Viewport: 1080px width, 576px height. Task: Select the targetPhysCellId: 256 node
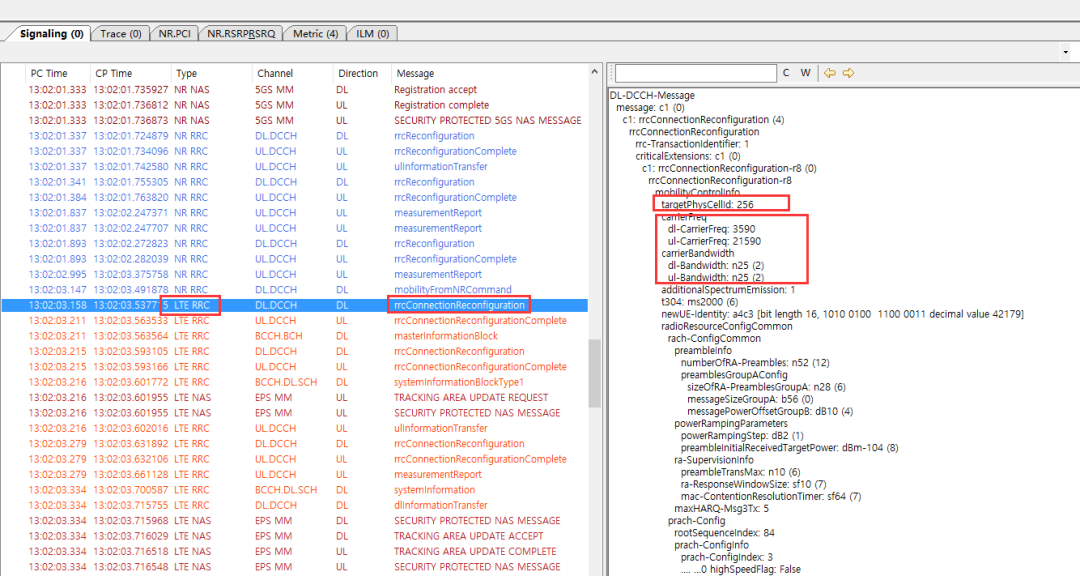[707, 205]
